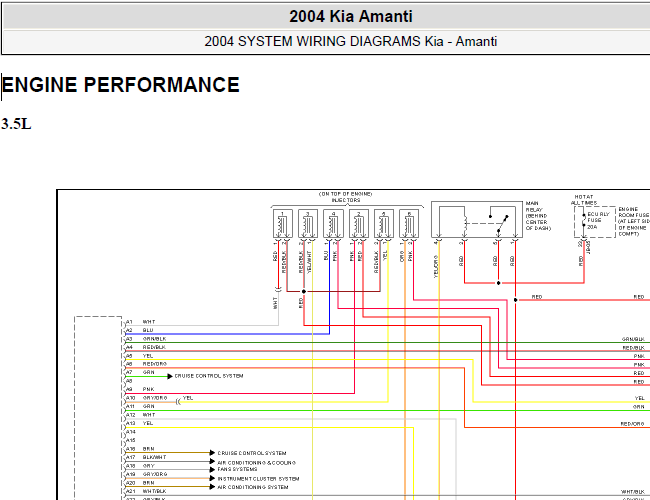This screenshot has width=650, height=500.
Task: Click the "ECU RLY FUSE 20A" label
Action: pyautogui.click(x=598, y=221)
